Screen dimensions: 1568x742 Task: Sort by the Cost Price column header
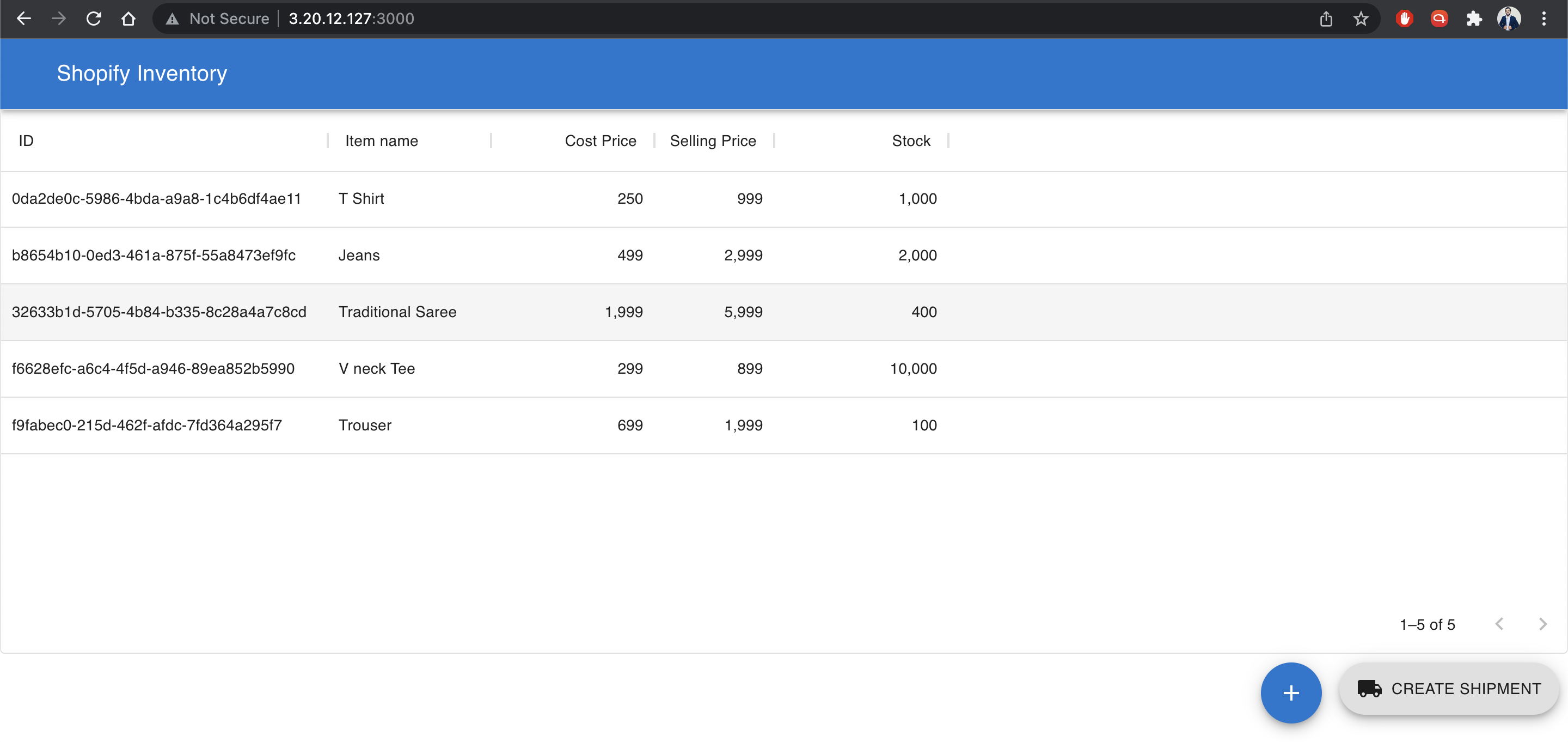point(600,141)
